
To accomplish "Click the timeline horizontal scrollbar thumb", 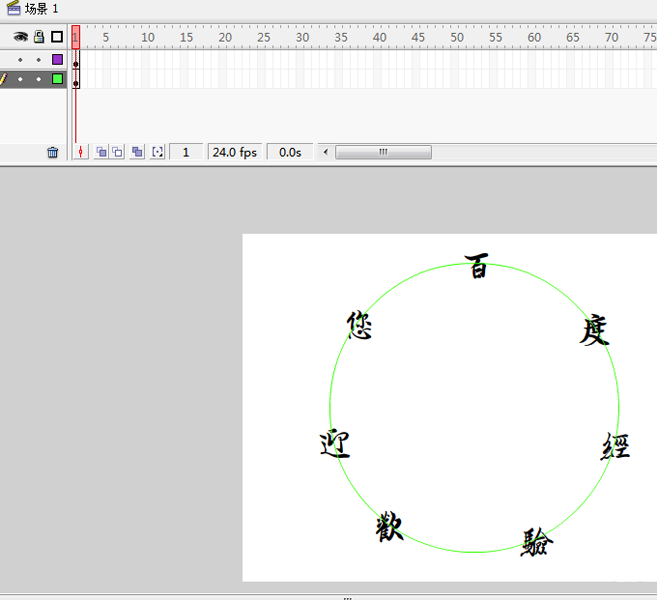I will pyautogui.click(x=383, y=152).
